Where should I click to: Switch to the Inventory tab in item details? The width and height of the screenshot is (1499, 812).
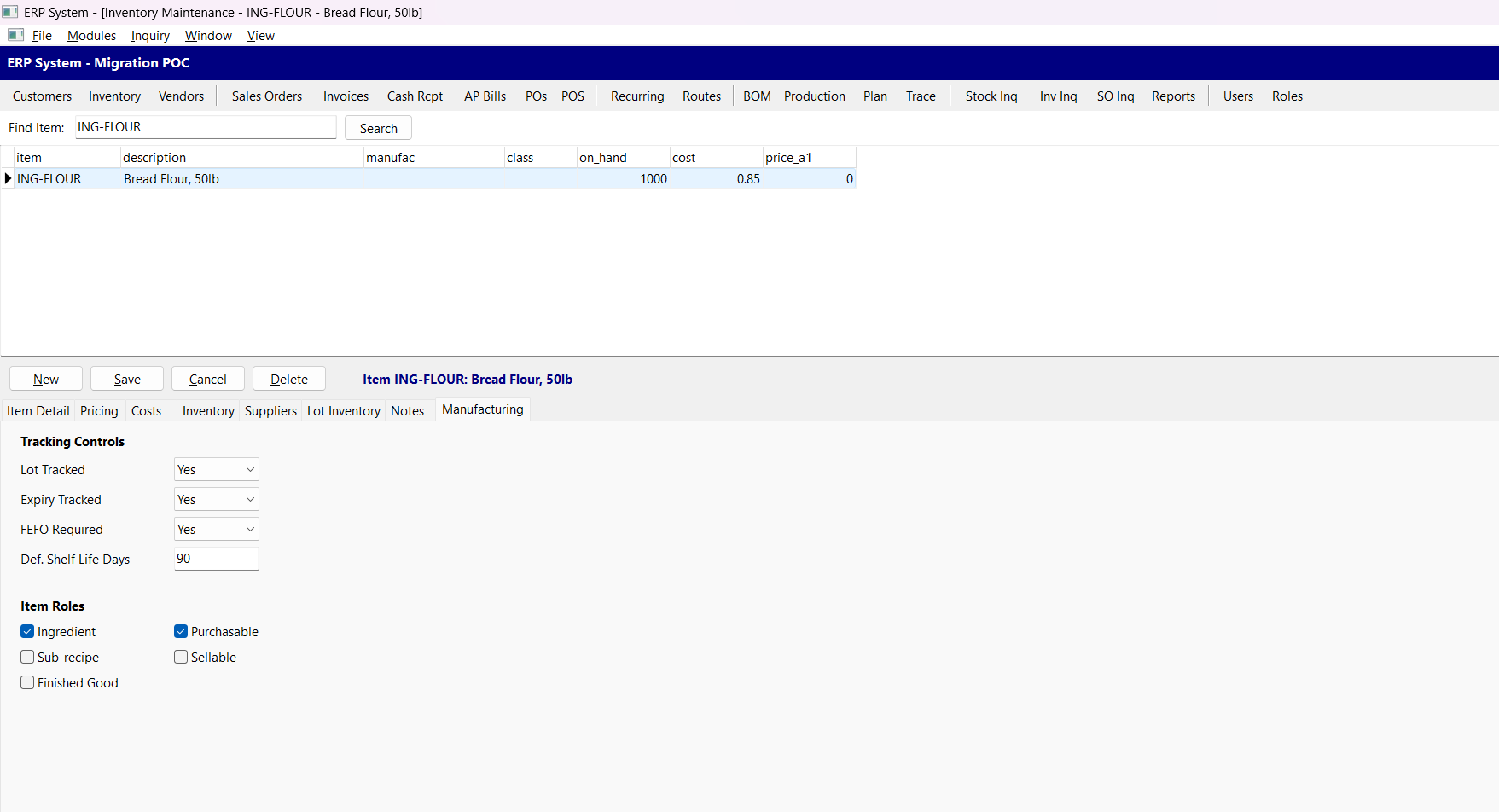tap(208, 410)
